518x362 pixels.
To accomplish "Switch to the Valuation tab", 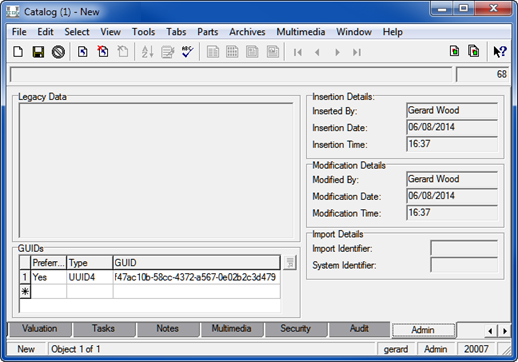I will point(40,329).
